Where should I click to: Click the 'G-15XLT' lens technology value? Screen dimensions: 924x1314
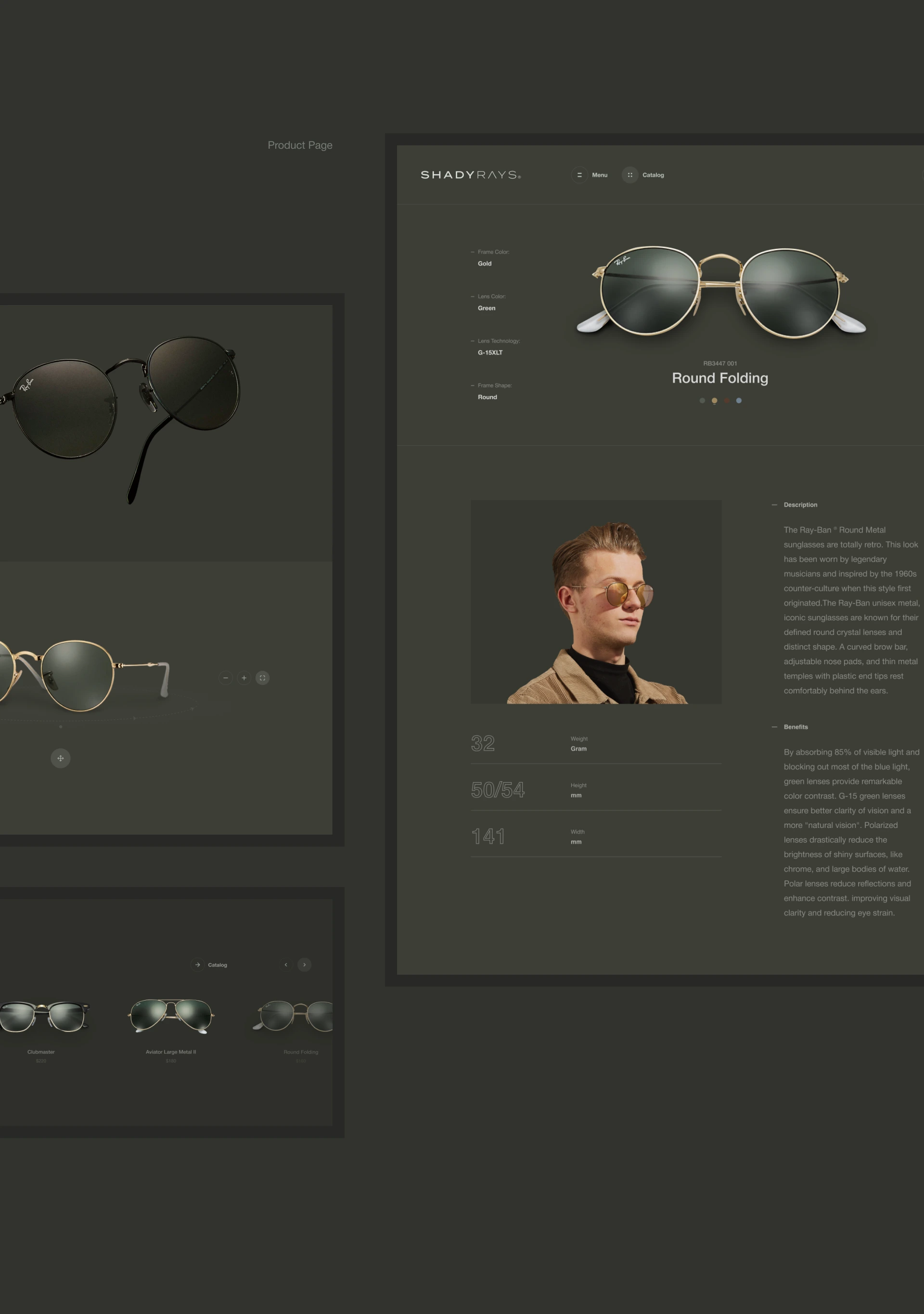pos(490,352)
